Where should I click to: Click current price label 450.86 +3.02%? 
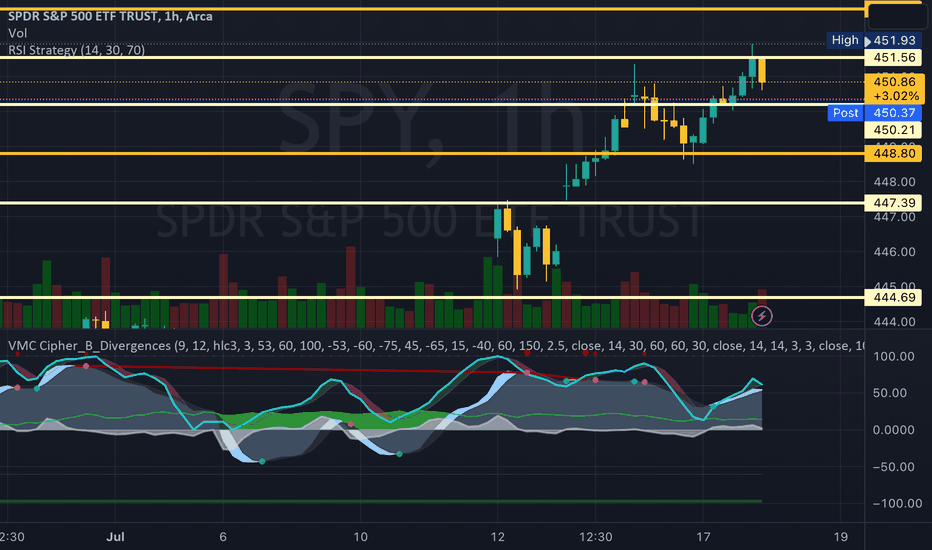tap(895, 89)
